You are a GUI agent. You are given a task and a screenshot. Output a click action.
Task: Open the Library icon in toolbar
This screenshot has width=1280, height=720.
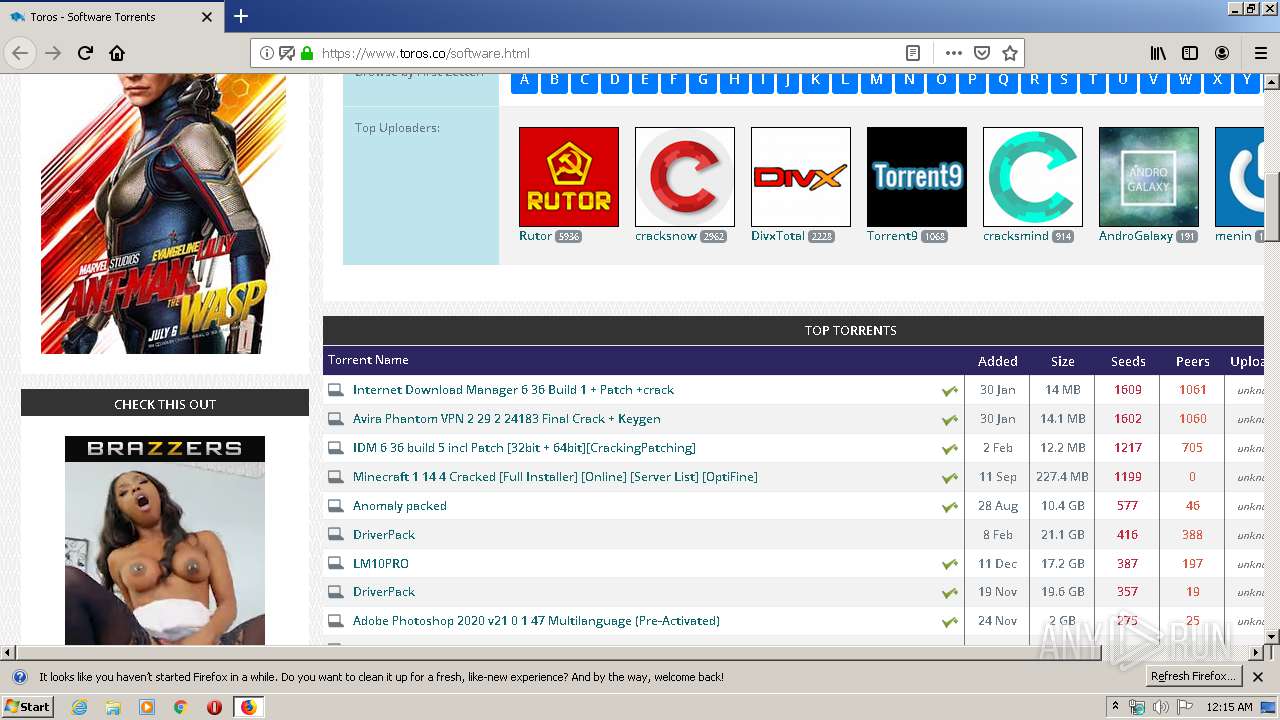point(1158,53)
